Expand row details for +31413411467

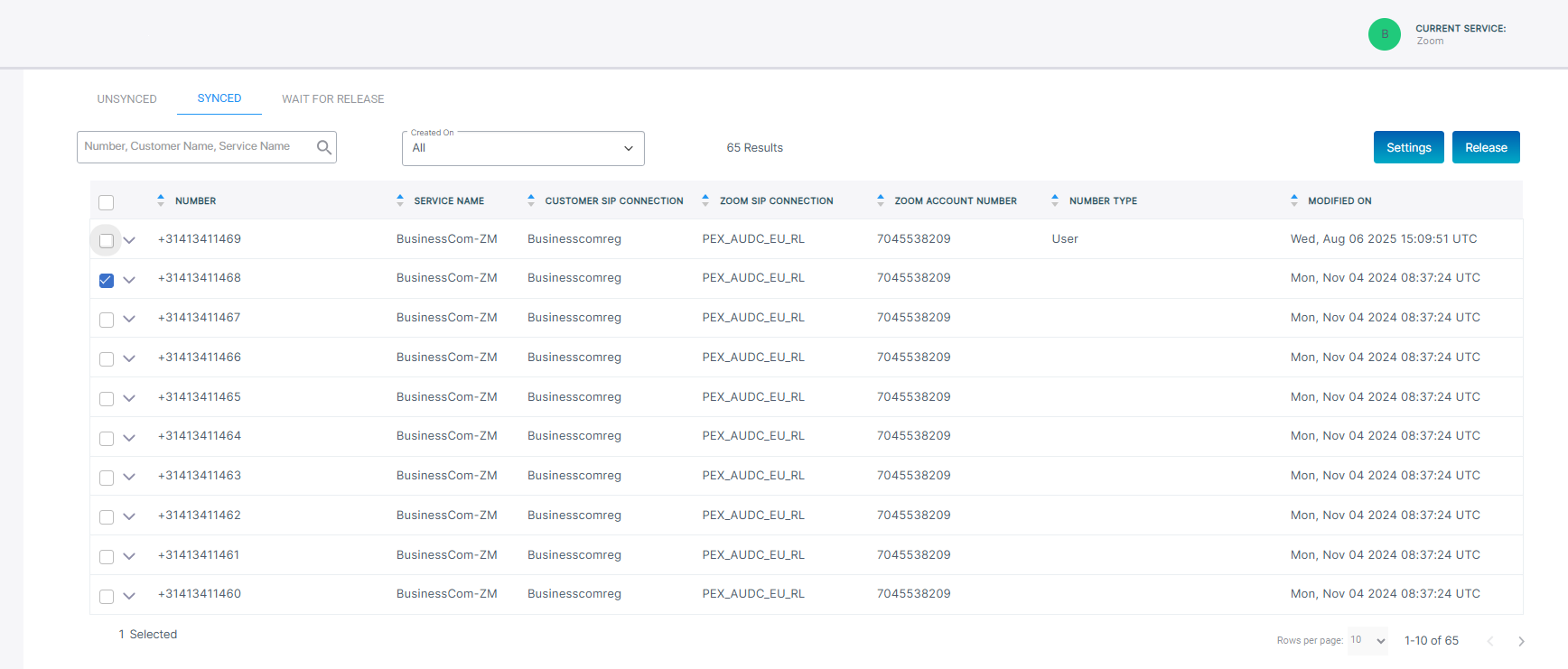129,319
